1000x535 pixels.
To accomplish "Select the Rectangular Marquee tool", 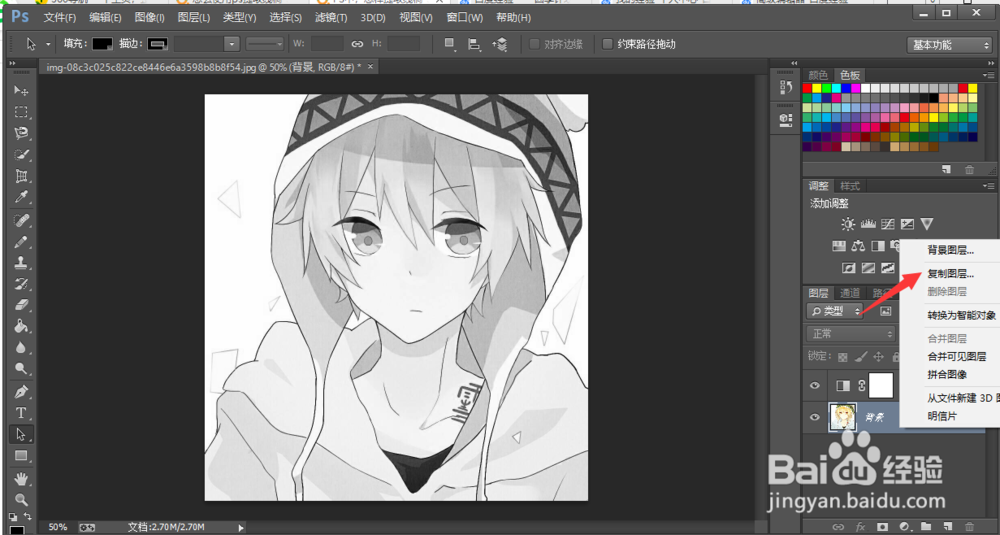I will (x=21, y=112).
